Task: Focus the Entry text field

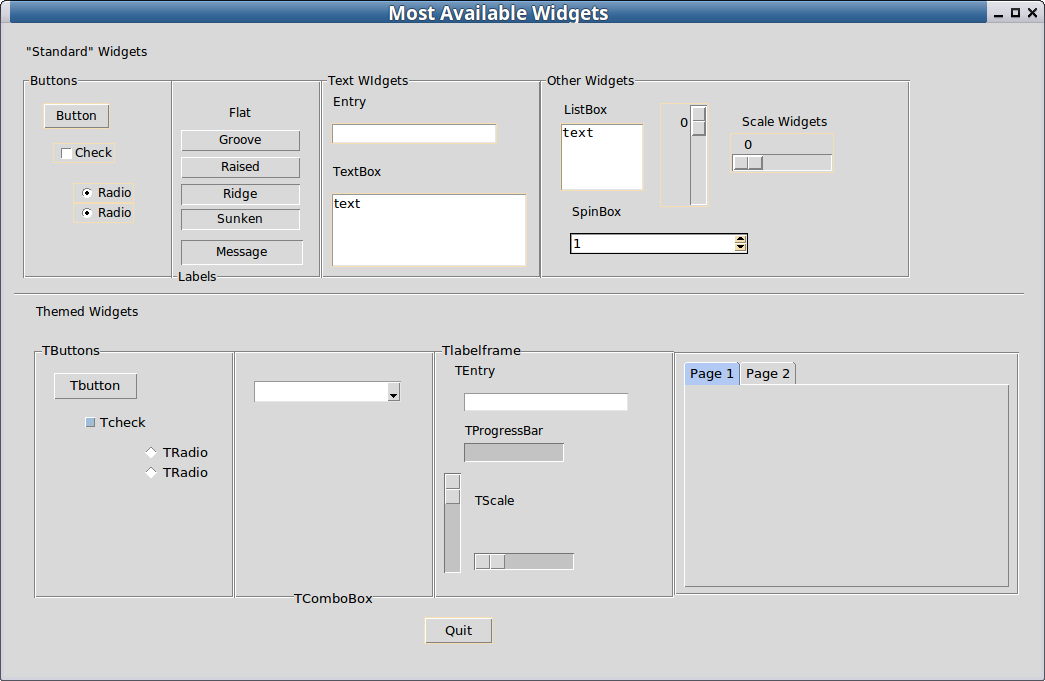Action: [413, 134]
